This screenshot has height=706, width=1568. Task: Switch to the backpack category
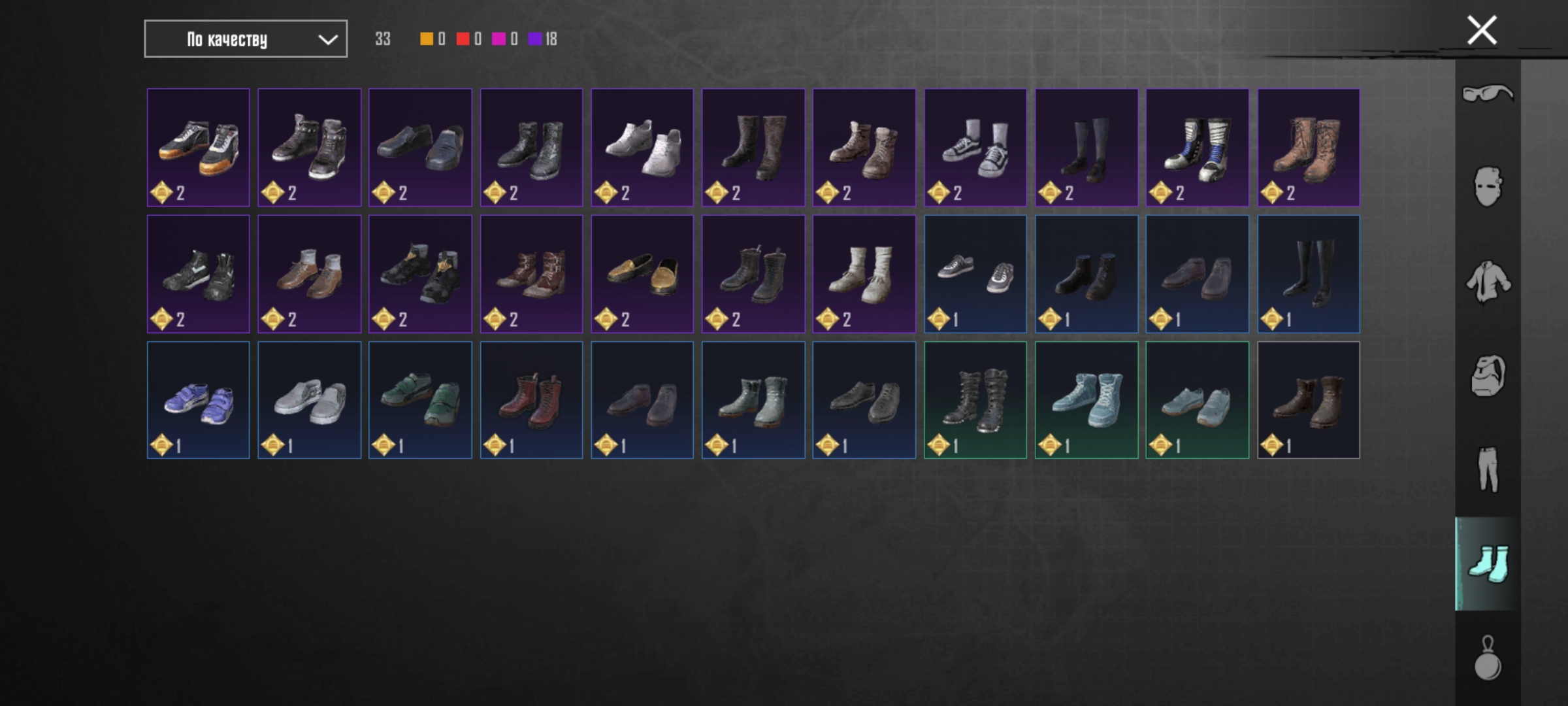(1488, 376)
